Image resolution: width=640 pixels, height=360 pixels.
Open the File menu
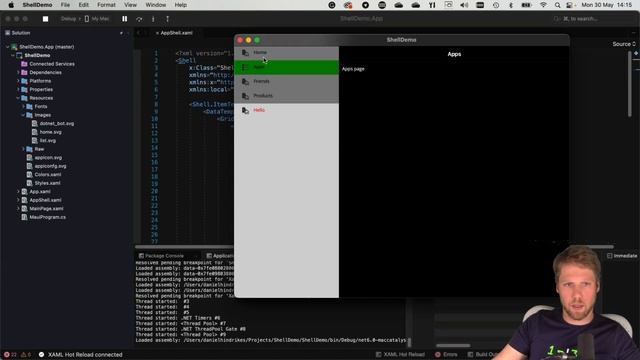(x=65, y=5)
